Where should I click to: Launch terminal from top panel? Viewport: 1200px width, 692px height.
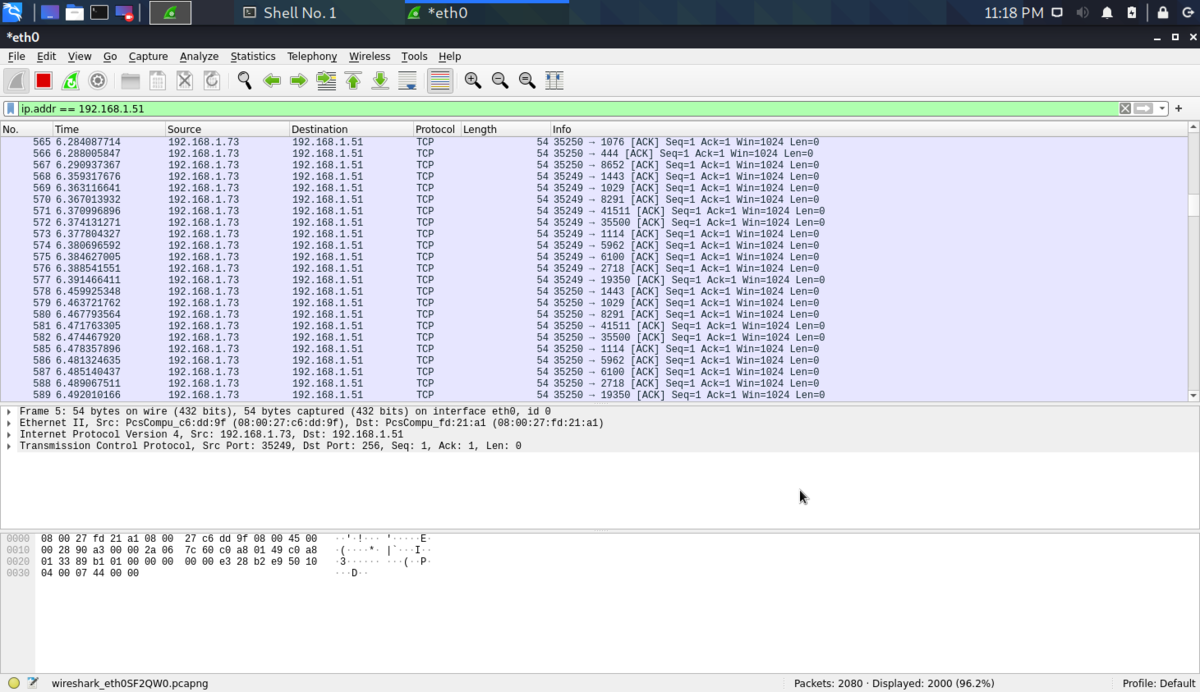click(x=99, y=13)
